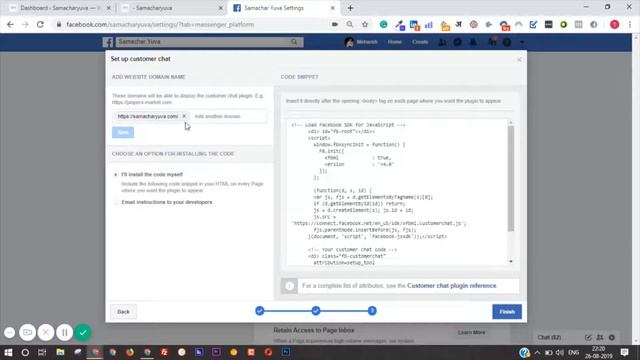This screenshot has width=640, height=360.
Task: Open Firefox from the taskbar
Action: tap(130, 352)
